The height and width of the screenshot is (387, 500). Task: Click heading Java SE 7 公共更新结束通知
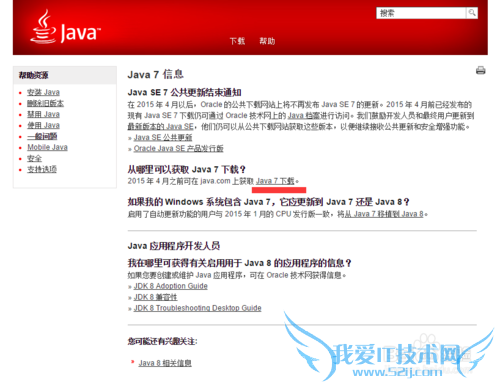[x=184, y=92]
